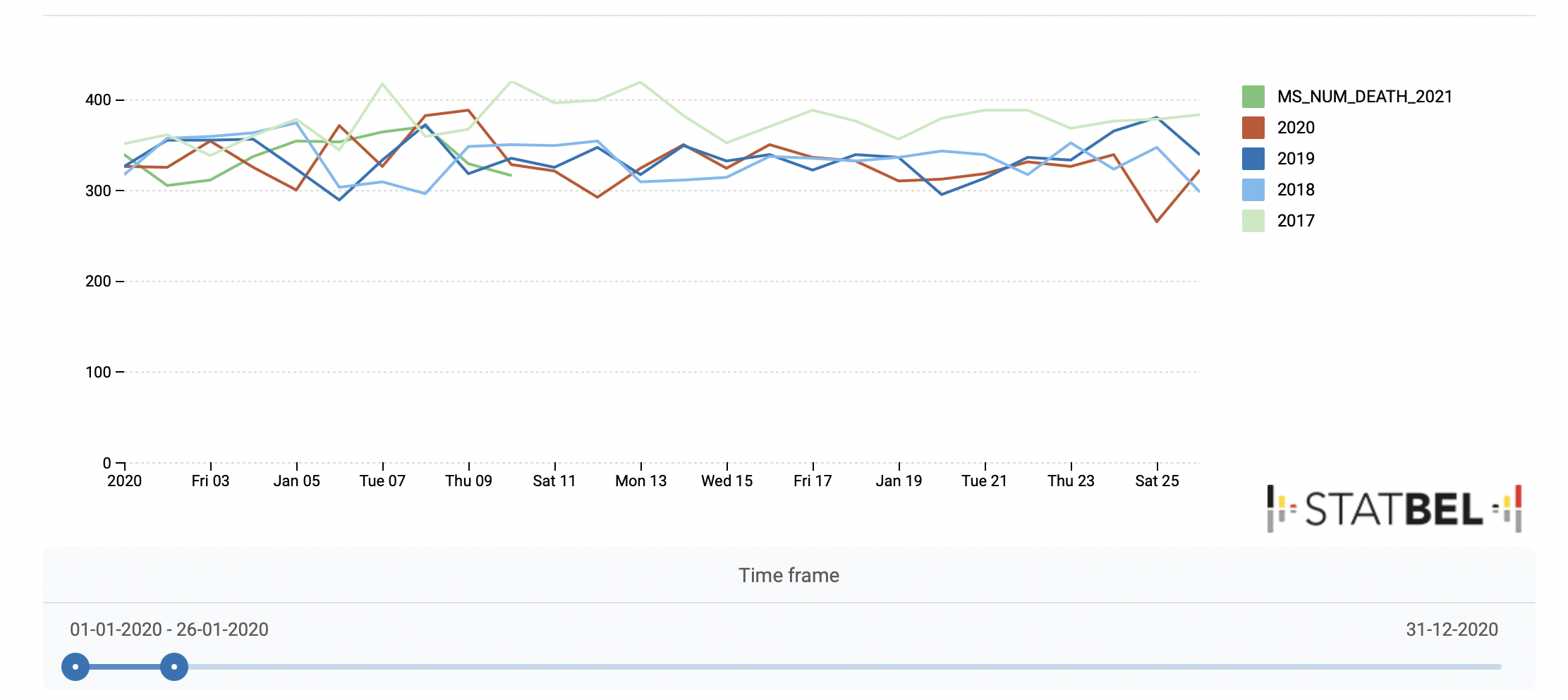Toggle the 2019 series legend label
The height and width of the screenshot is (700, 1568).
pos(1296,159)
